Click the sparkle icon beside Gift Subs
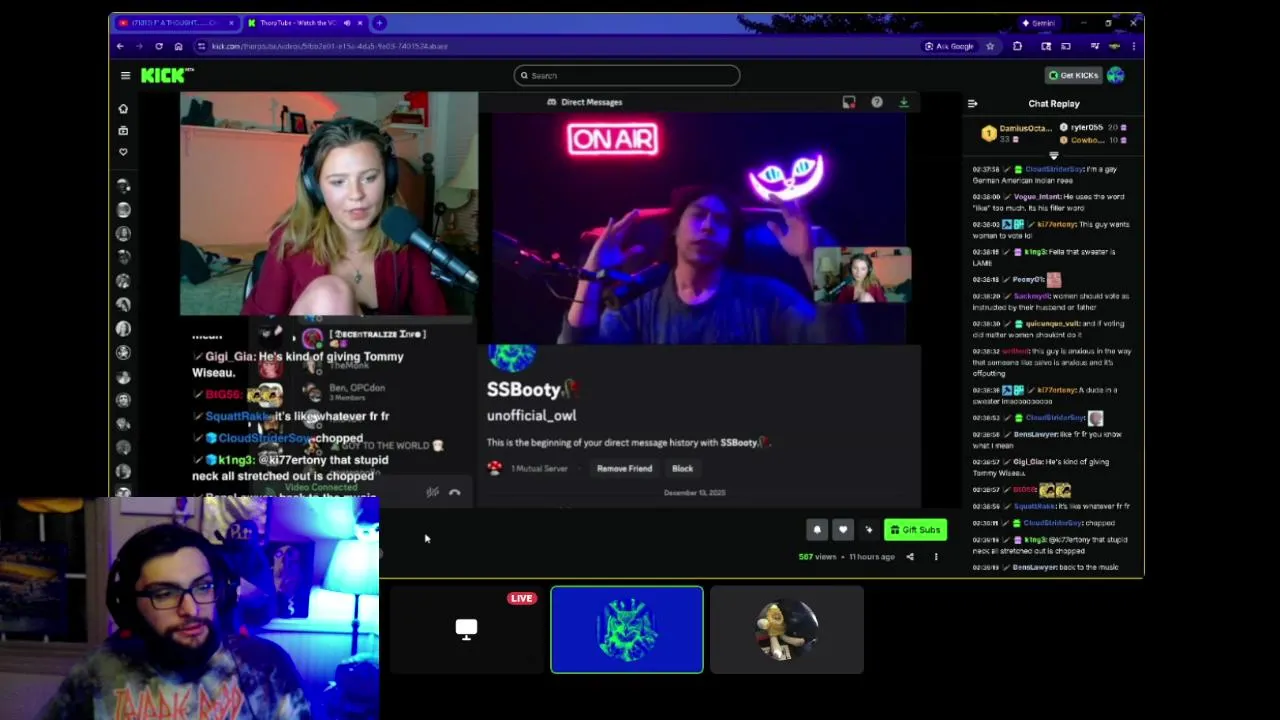Screen dimensions: 1280x720 (868, 530)
